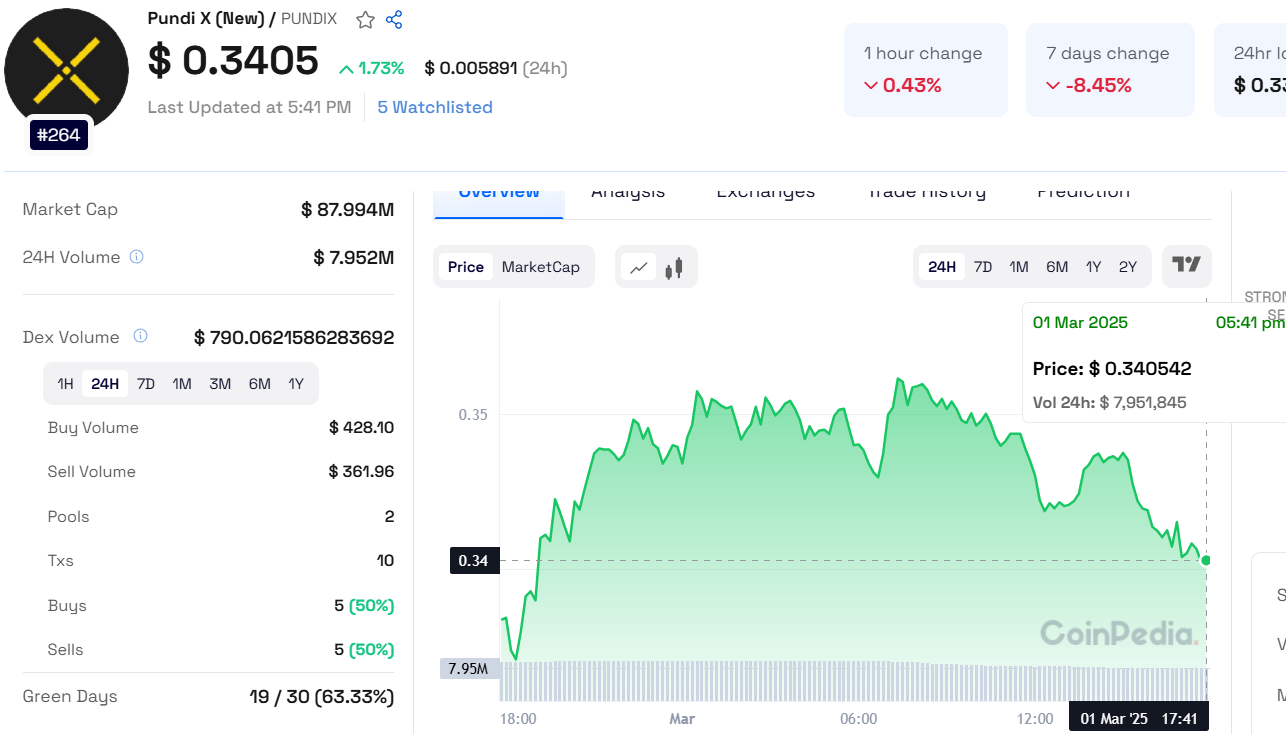Switch to candlestick chart view

coord(674,267)
